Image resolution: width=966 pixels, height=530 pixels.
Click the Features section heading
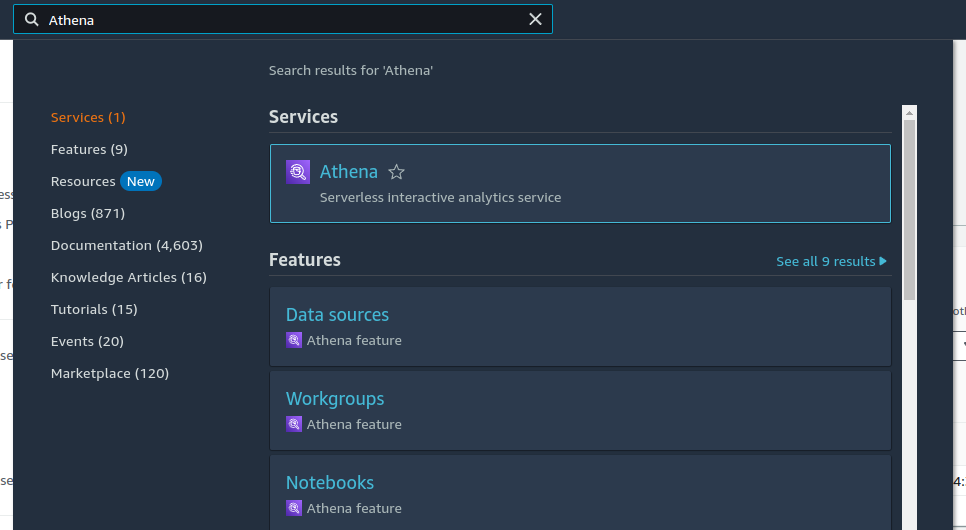(304, 259)
